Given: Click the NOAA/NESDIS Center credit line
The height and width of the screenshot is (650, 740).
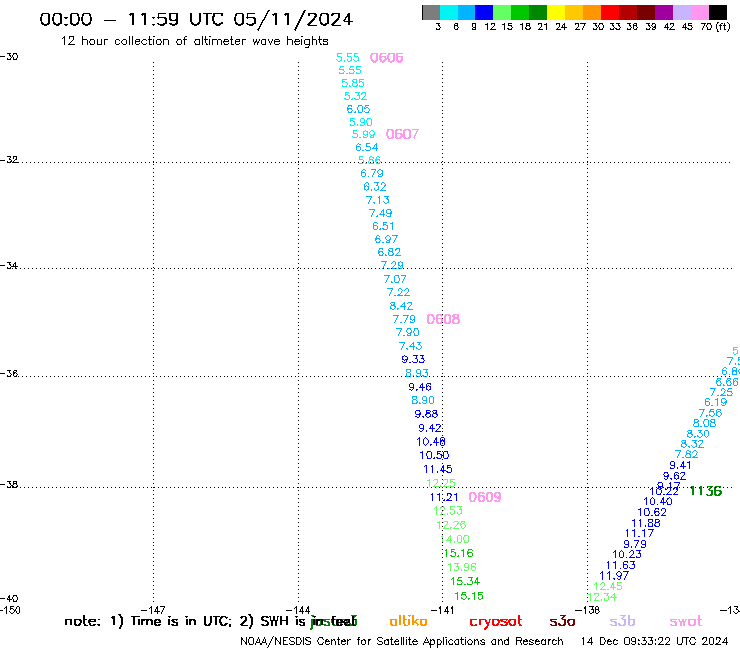Looking at the screenshot, I should (x=402, y=642).
